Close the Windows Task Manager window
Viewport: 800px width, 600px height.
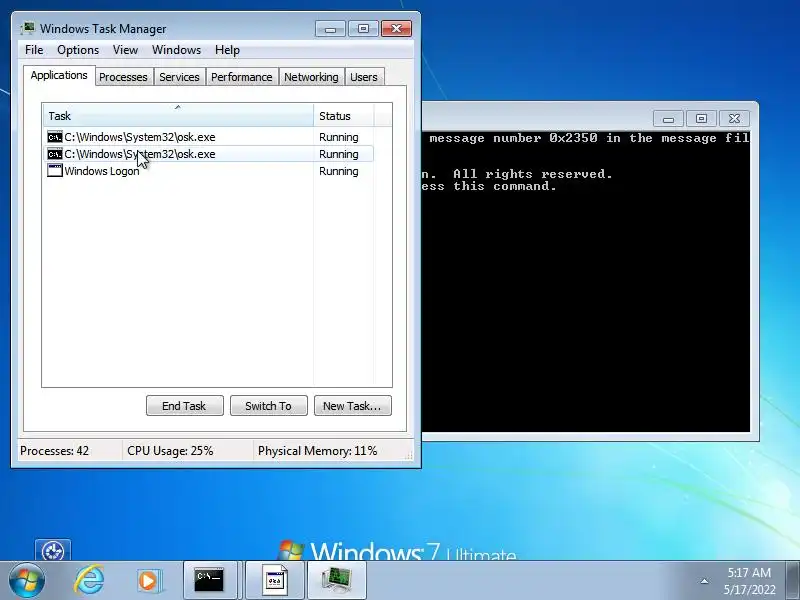pos(396,29)
